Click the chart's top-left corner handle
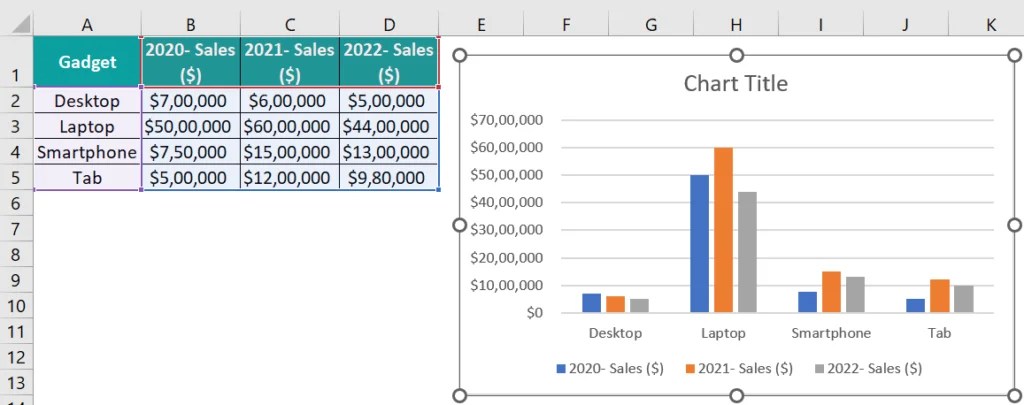 [460, 56]
